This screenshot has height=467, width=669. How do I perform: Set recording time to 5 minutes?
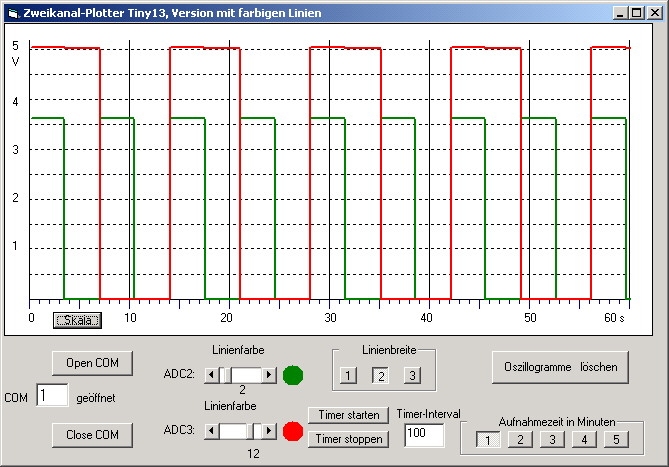tap(616, 439)
